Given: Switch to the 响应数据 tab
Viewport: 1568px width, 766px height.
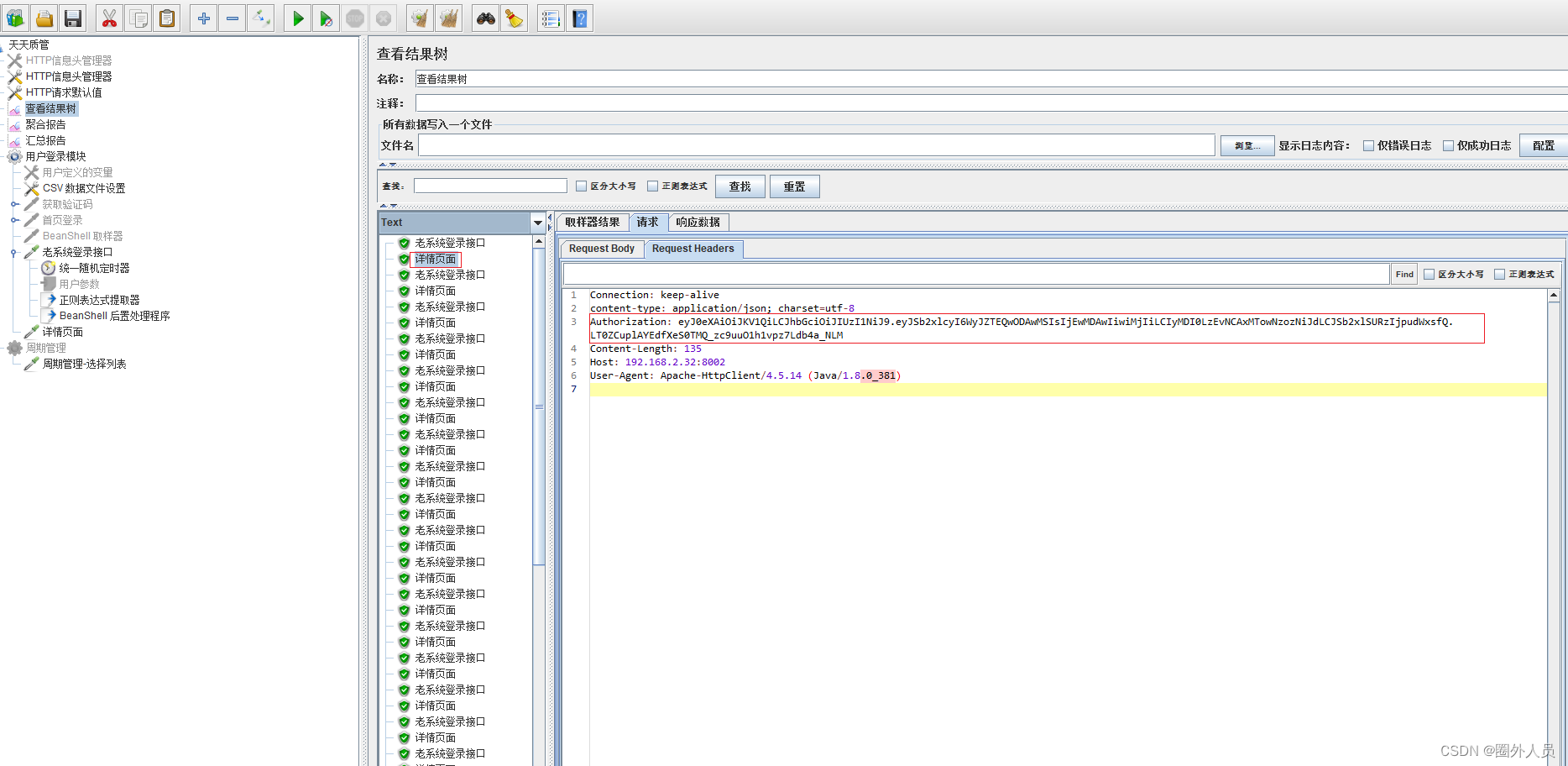Looking at the screenshot, I should [x=698, y=222].
